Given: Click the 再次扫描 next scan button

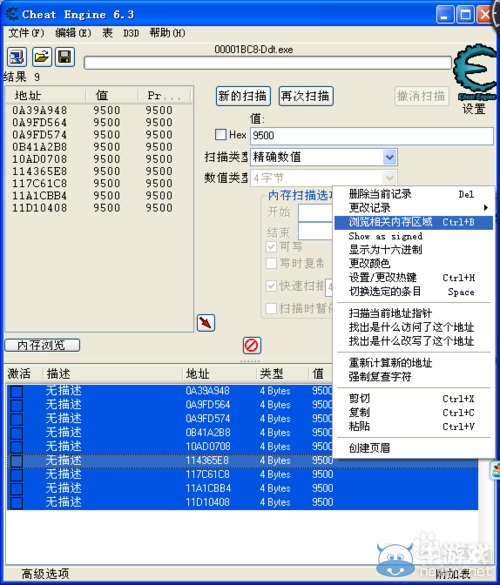Looking at the screenshot, I should 306,96.
